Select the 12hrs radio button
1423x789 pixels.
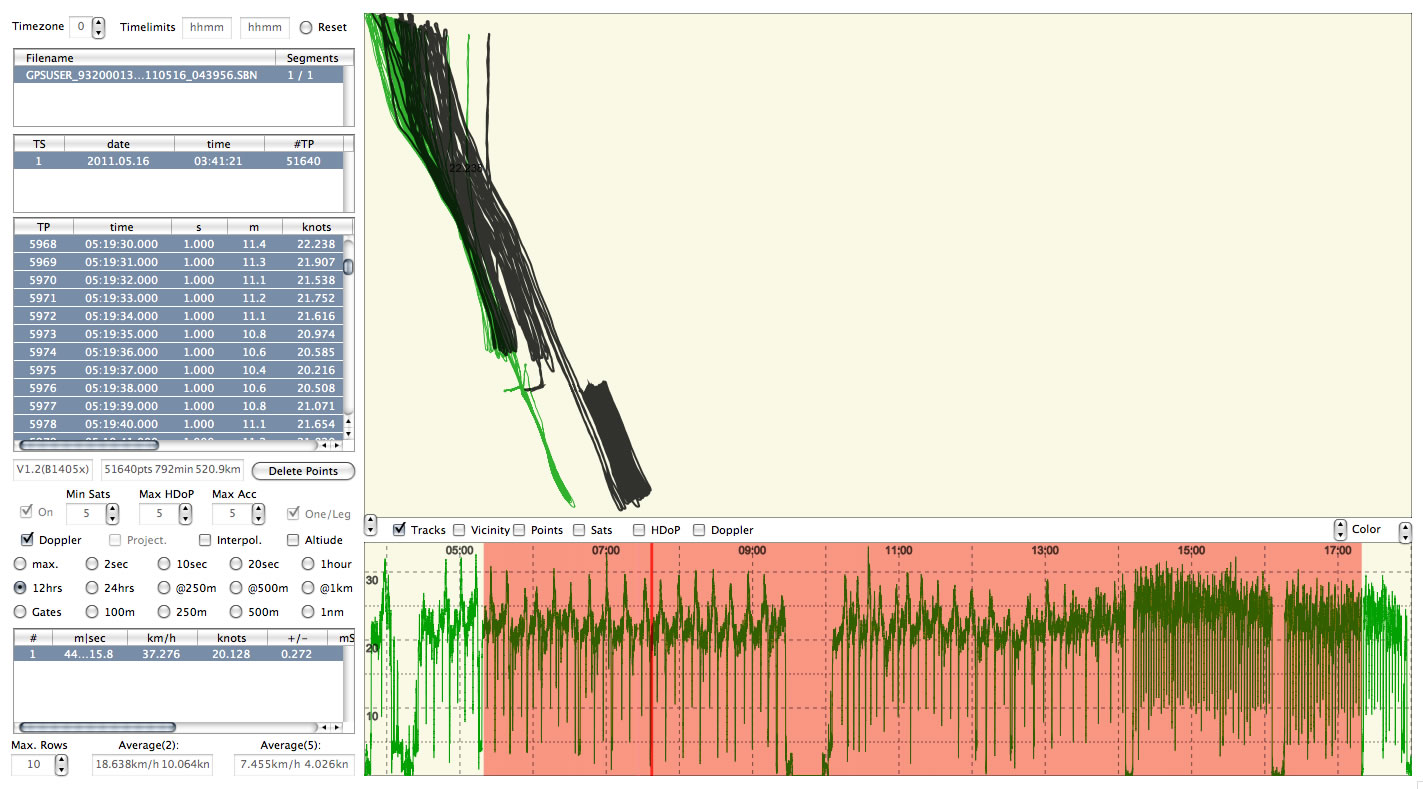[21, 588]
